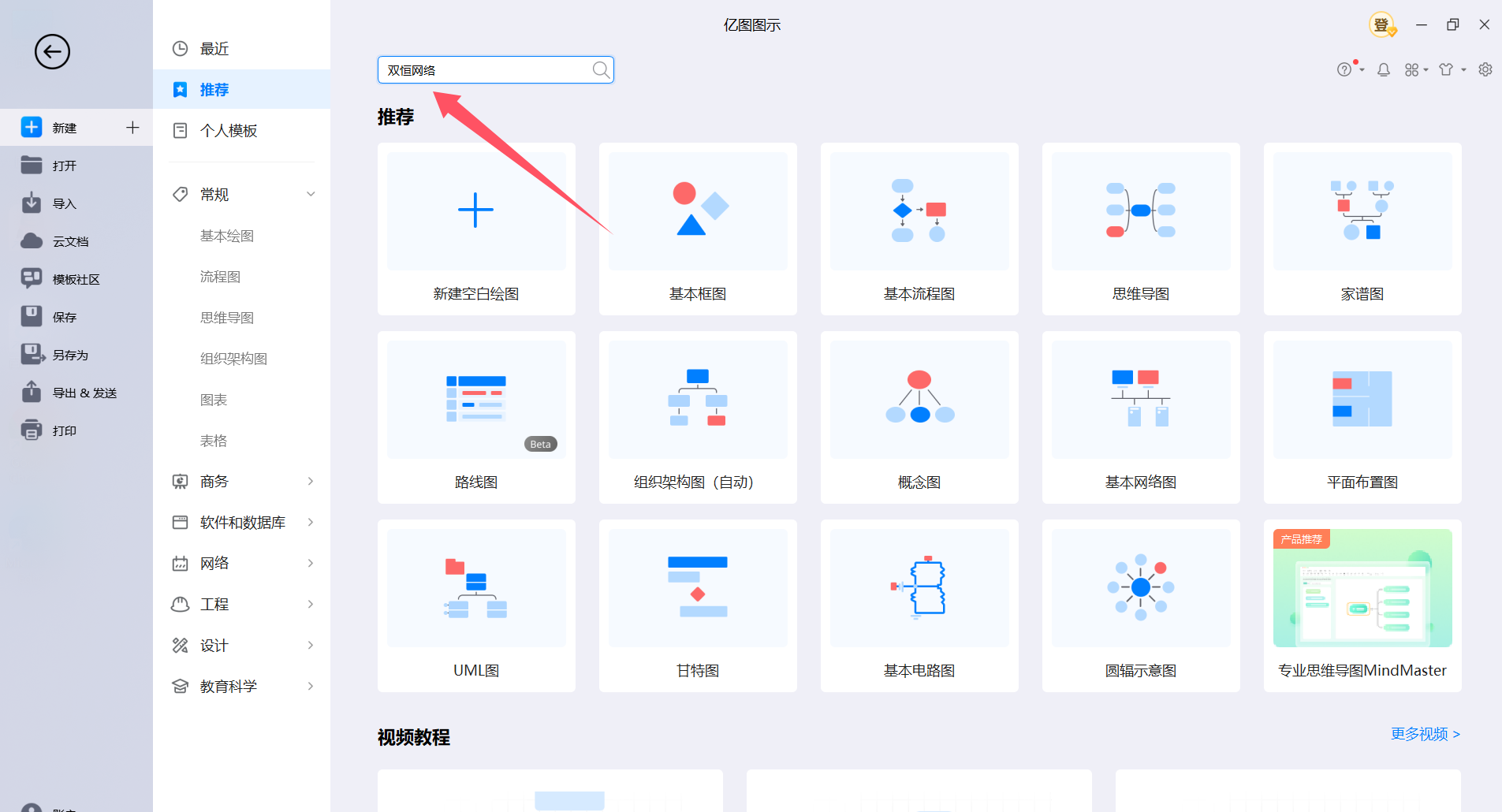Viewport: 1502px width, 812px height.
Task: Select 流程图 under 常规
Action: tap(220, 277)
